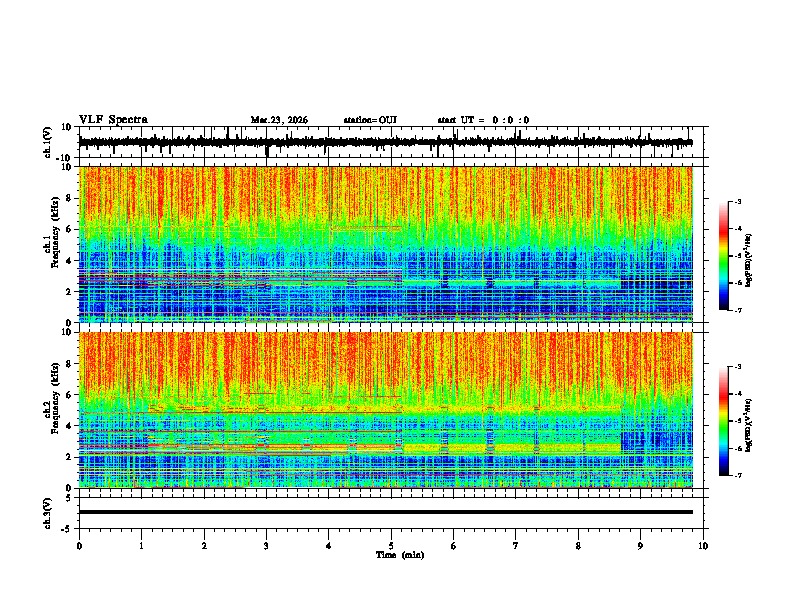Click ch.2 frequency axis tick "4"

tap(69, 426)
